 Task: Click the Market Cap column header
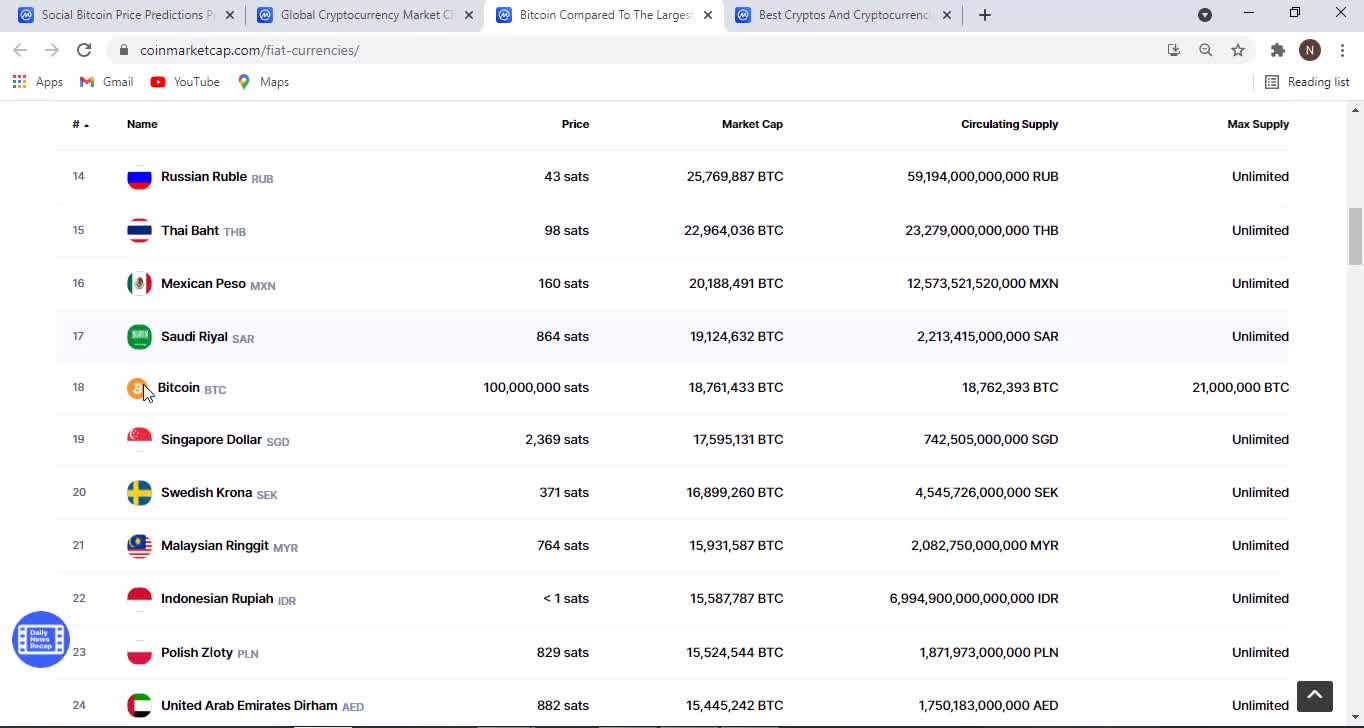(752, 124)
